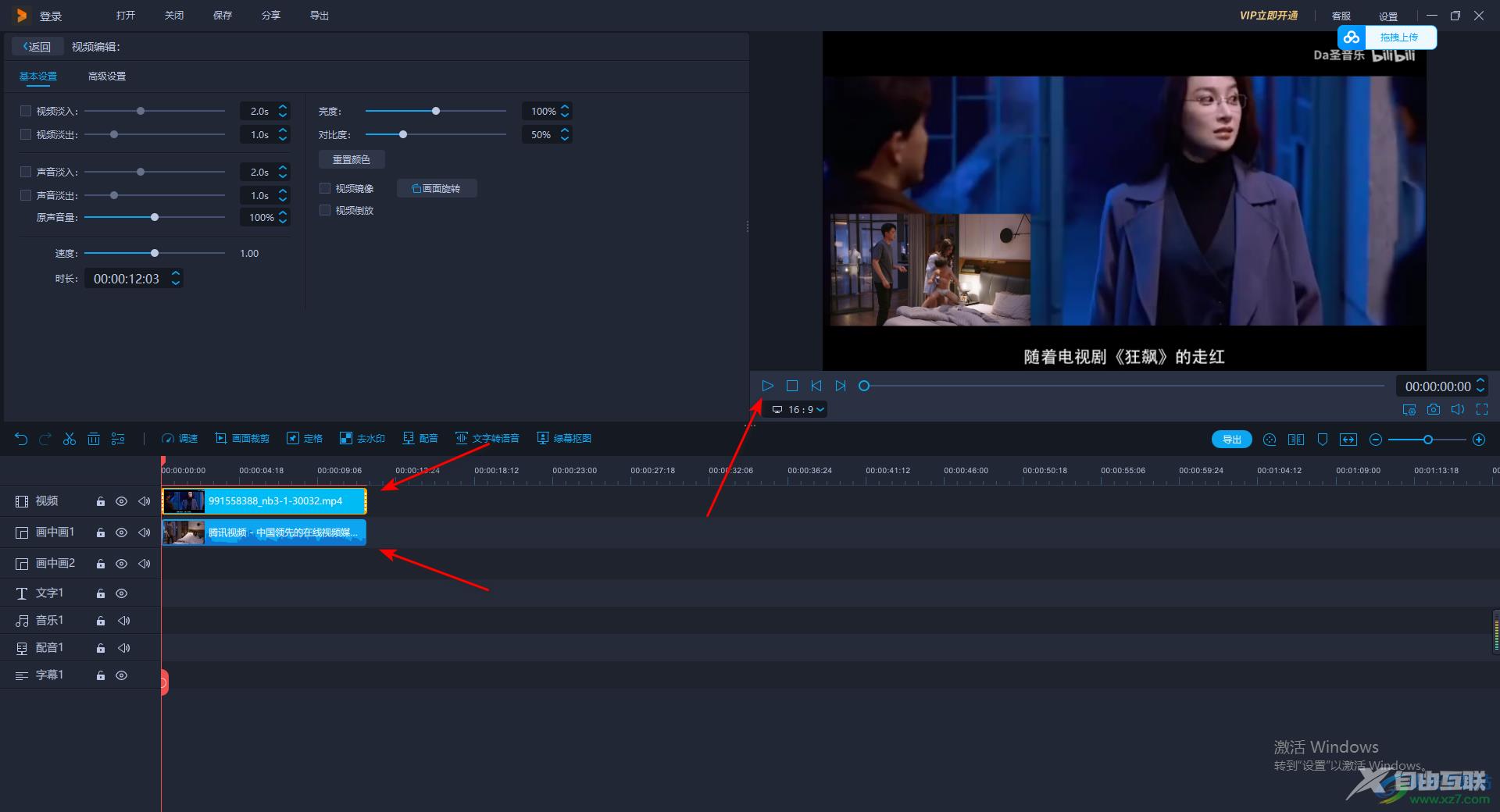This screenshot has width=1500, height=812.
Task: Open the 去水印 watermark removal tool
Action: [362, 439]
